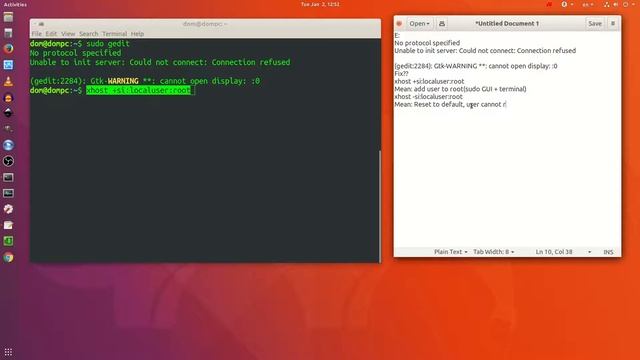
Task: Click the highlighted xhost command in terminal
Action: click(x=138, y=90)
